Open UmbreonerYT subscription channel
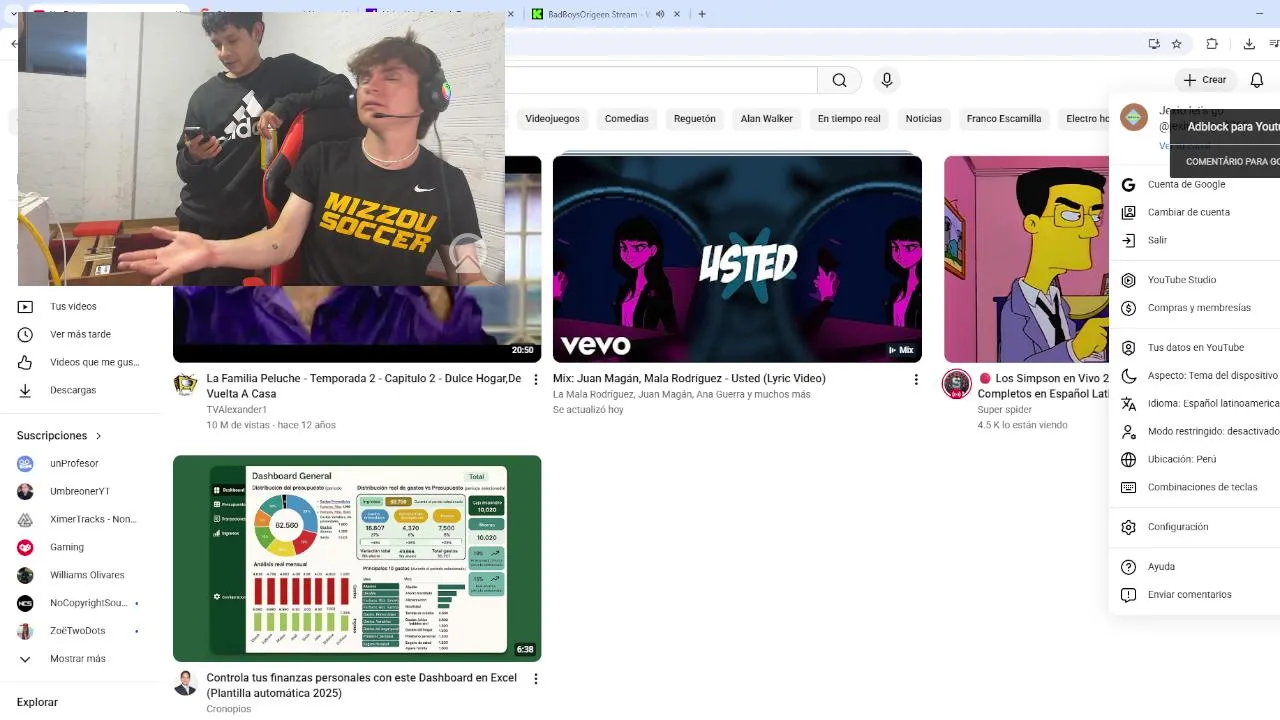This screenshot has height=720, width=1280. [80, 491]
